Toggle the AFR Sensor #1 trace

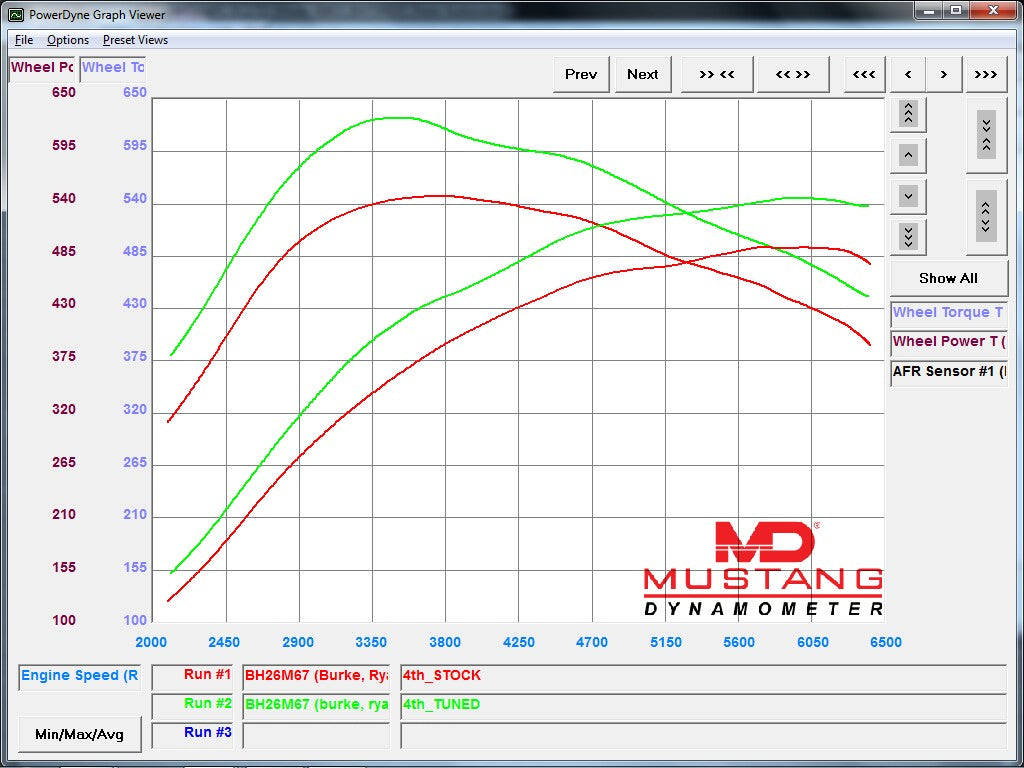coord(948,372)
